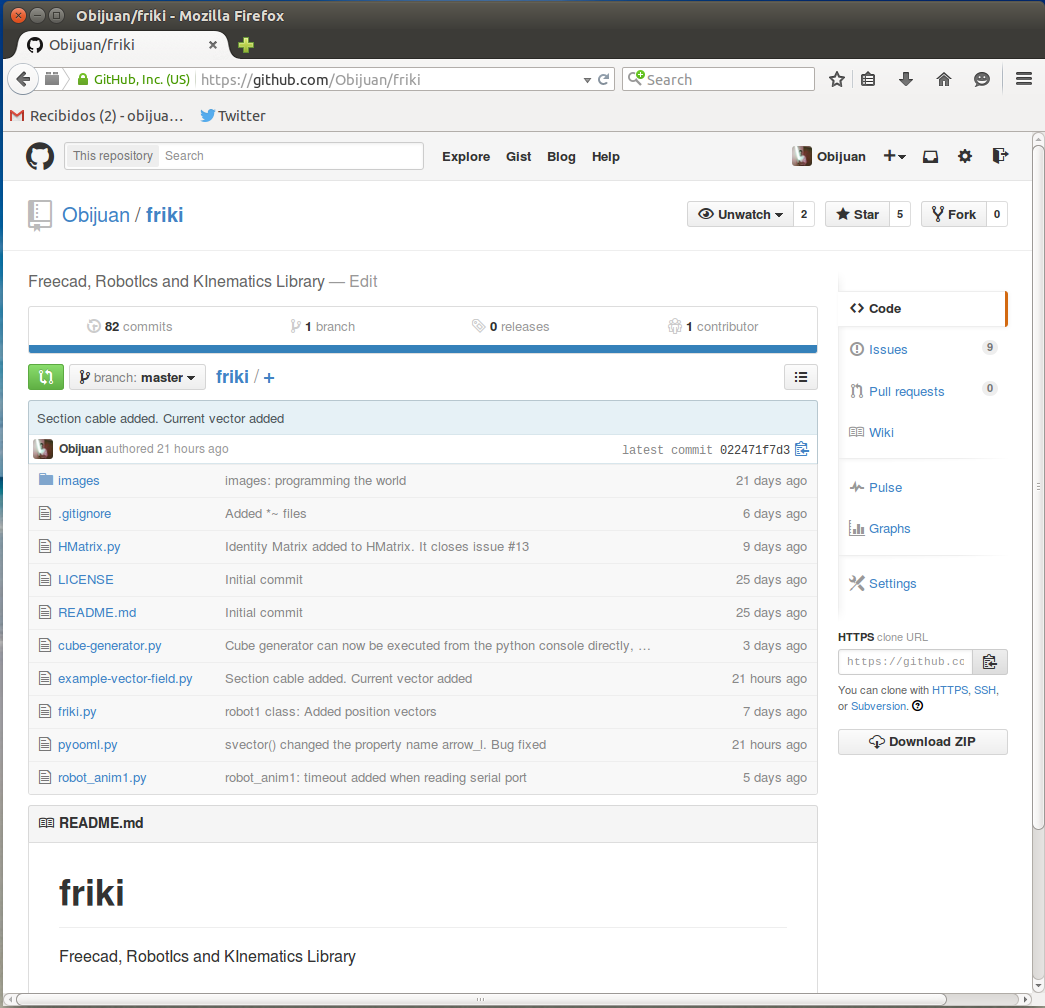1045x1008 pixels.
Task: Open the Issues sidebar tab
Action: [x=888, y=349]
